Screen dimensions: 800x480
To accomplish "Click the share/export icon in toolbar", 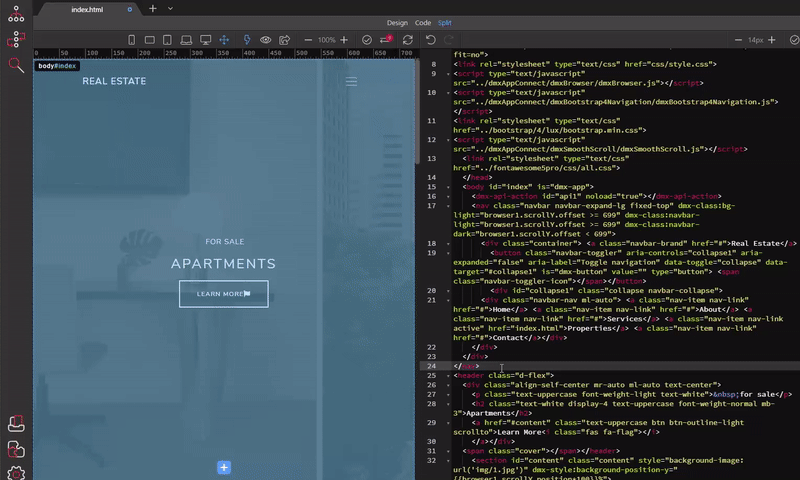I will click(285, 40).
